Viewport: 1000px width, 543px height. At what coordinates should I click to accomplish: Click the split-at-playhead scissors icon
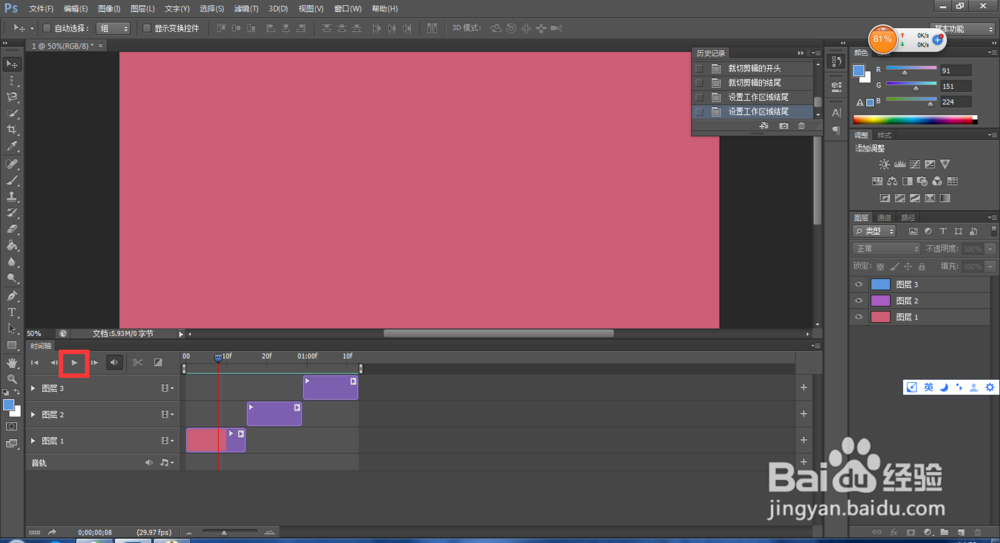(138, 362)
